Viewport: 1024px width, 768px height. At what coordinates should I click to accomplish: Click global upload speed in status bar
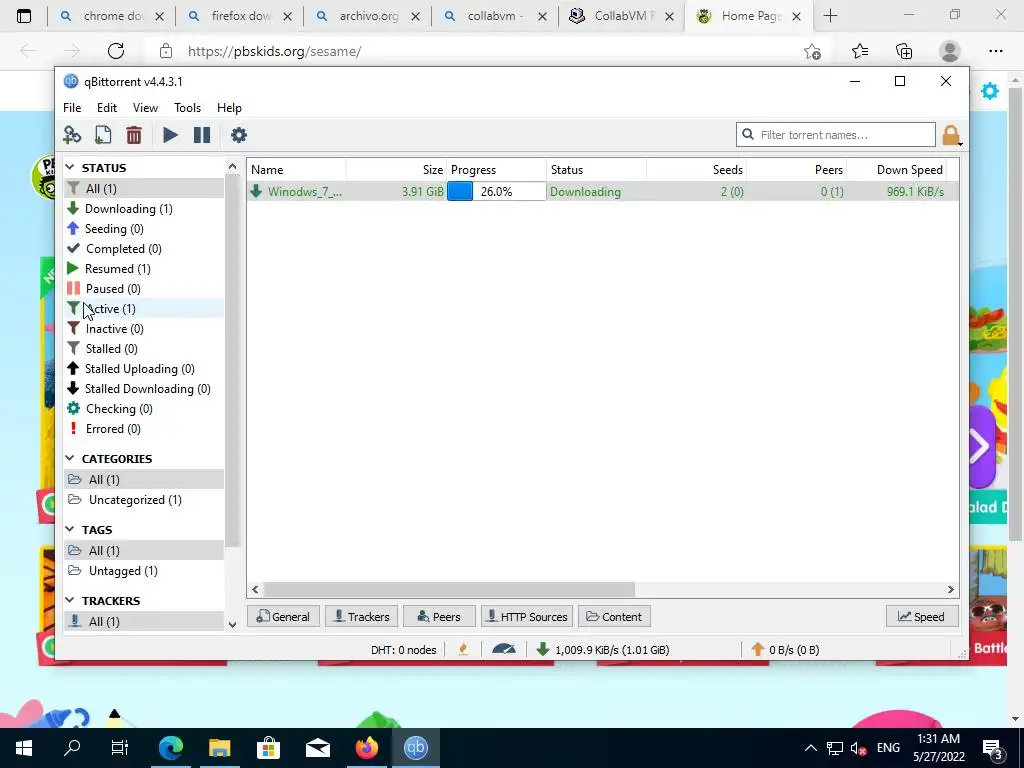786,650
